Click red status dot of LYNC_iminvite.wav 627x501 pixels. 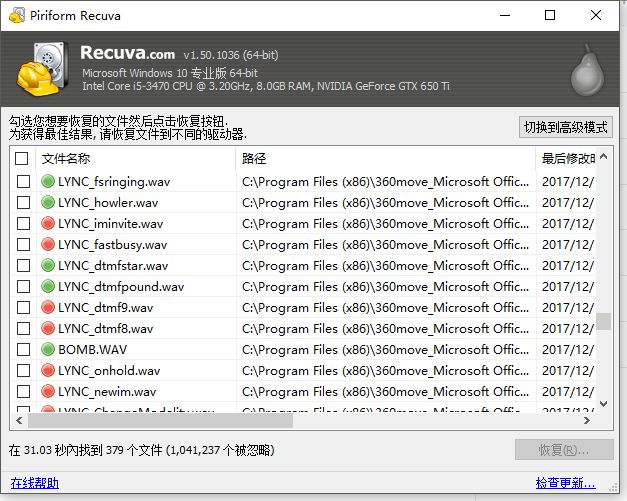(x=48, y=224)
